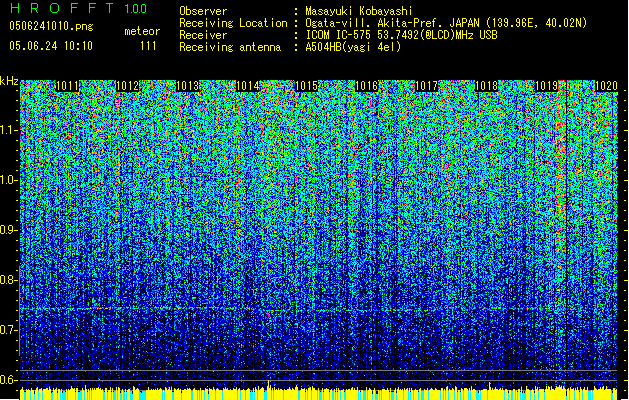This screenshot has width=629, height=400.
Task: Click the 1018 time marker
Action: click(486, 86)
